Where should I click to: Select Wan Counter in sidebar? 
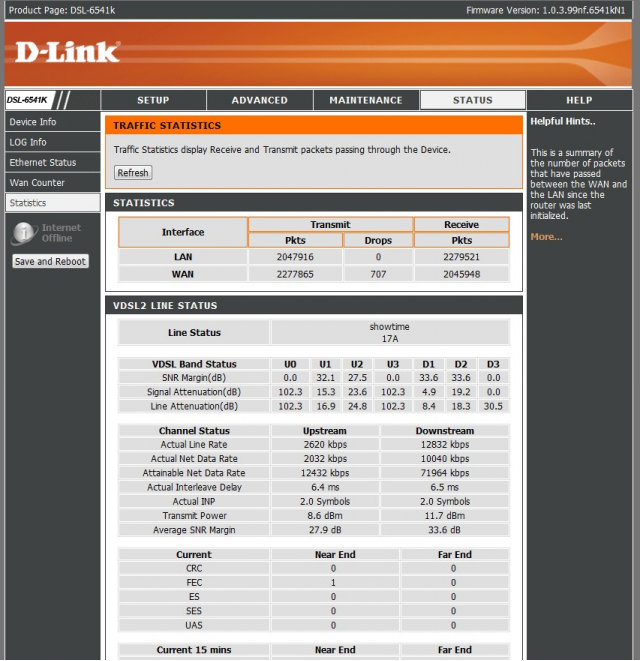pyautogui.click(x=53, y=183)
